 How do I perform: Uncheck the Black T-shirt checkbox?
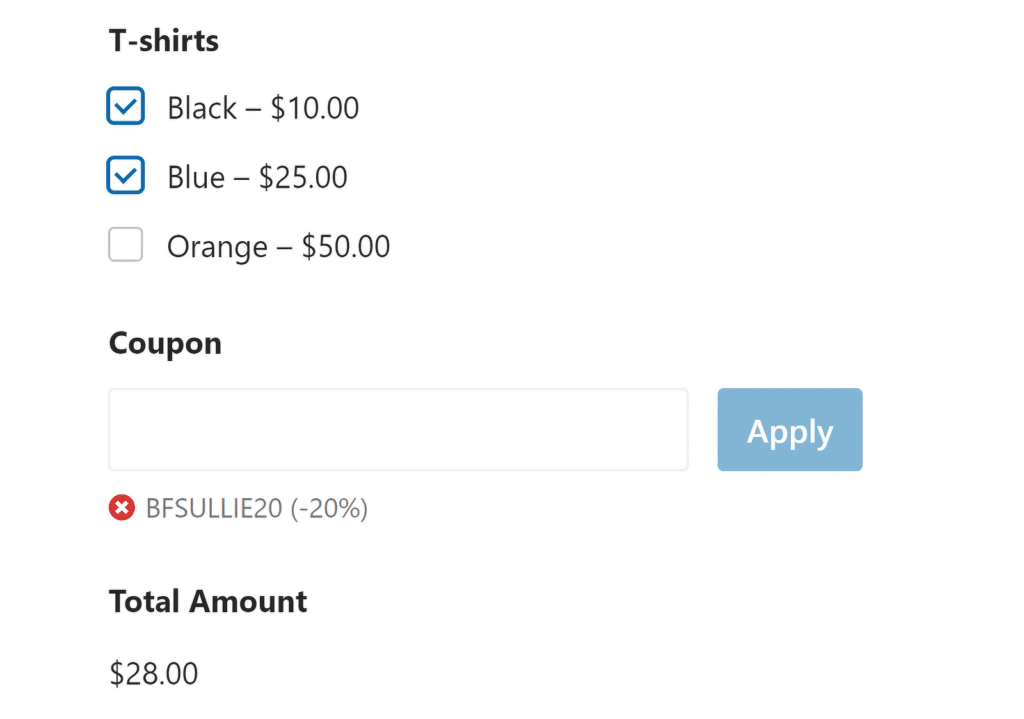126,106
